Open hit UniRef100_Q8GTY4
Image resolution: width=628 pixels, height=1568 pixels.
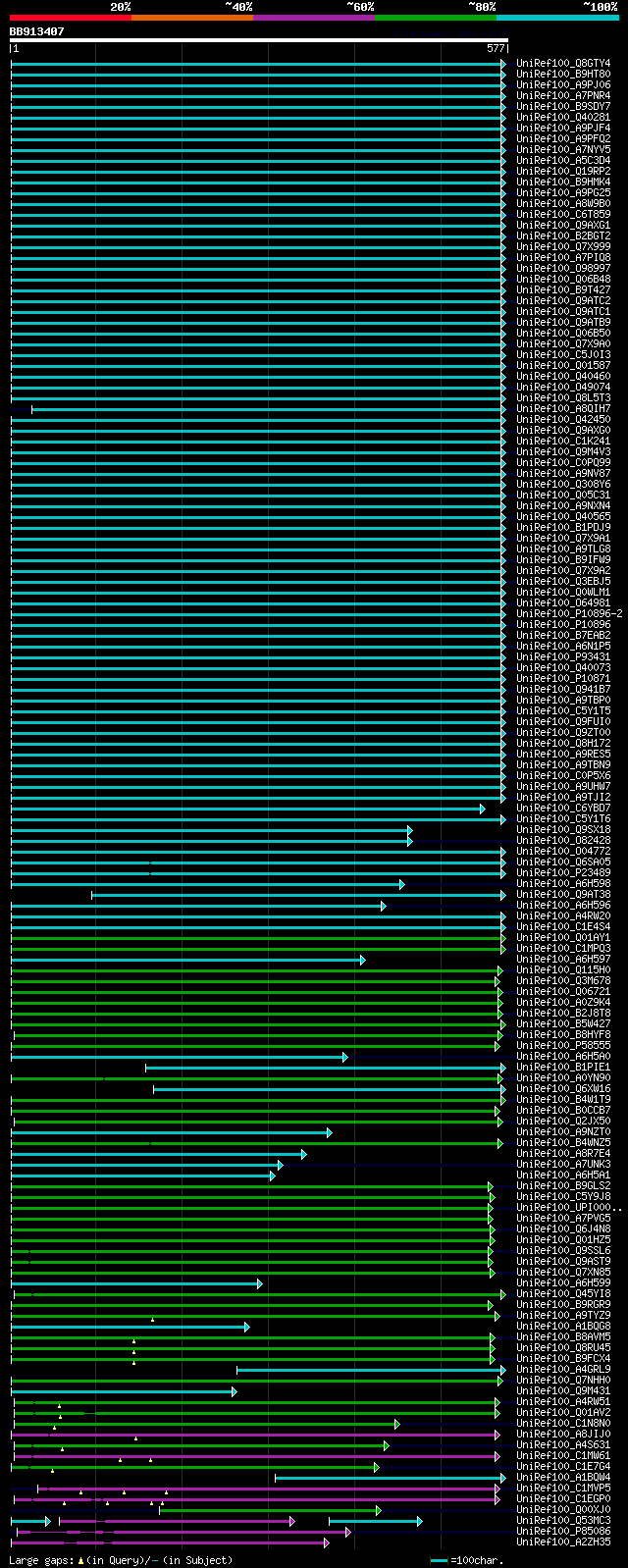click(x=563, y=63)
